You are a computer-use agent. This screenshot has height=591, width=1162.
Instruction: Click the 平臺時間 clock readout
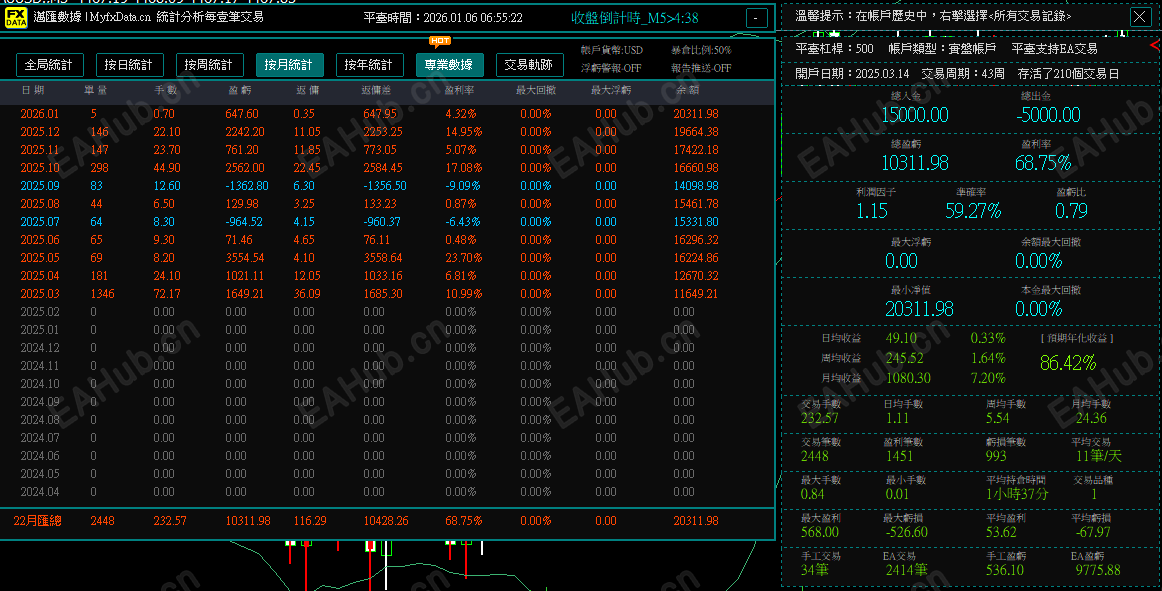[443, 18]
